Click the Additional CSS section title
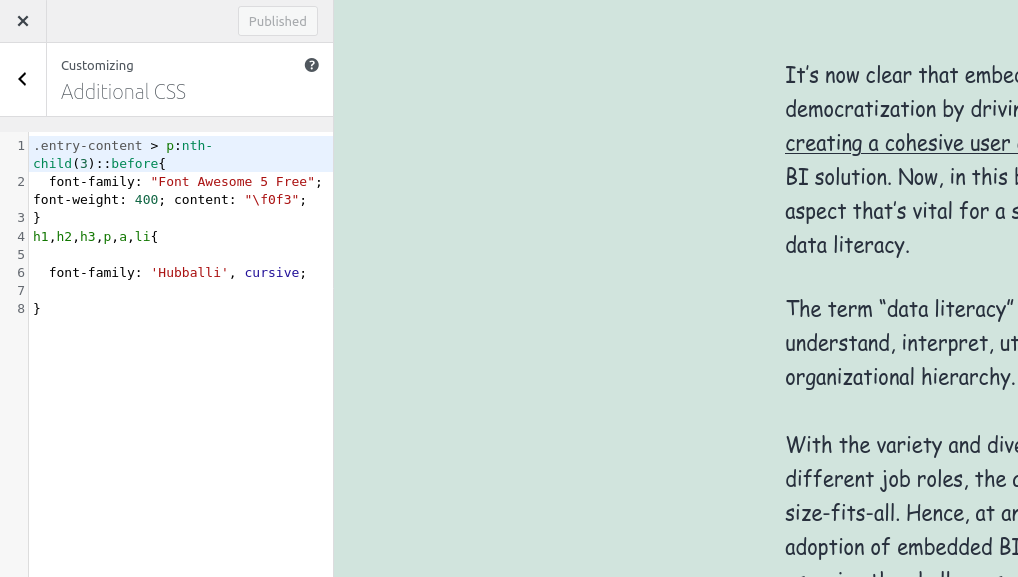 pyautogui.click(x=123, y=92)
